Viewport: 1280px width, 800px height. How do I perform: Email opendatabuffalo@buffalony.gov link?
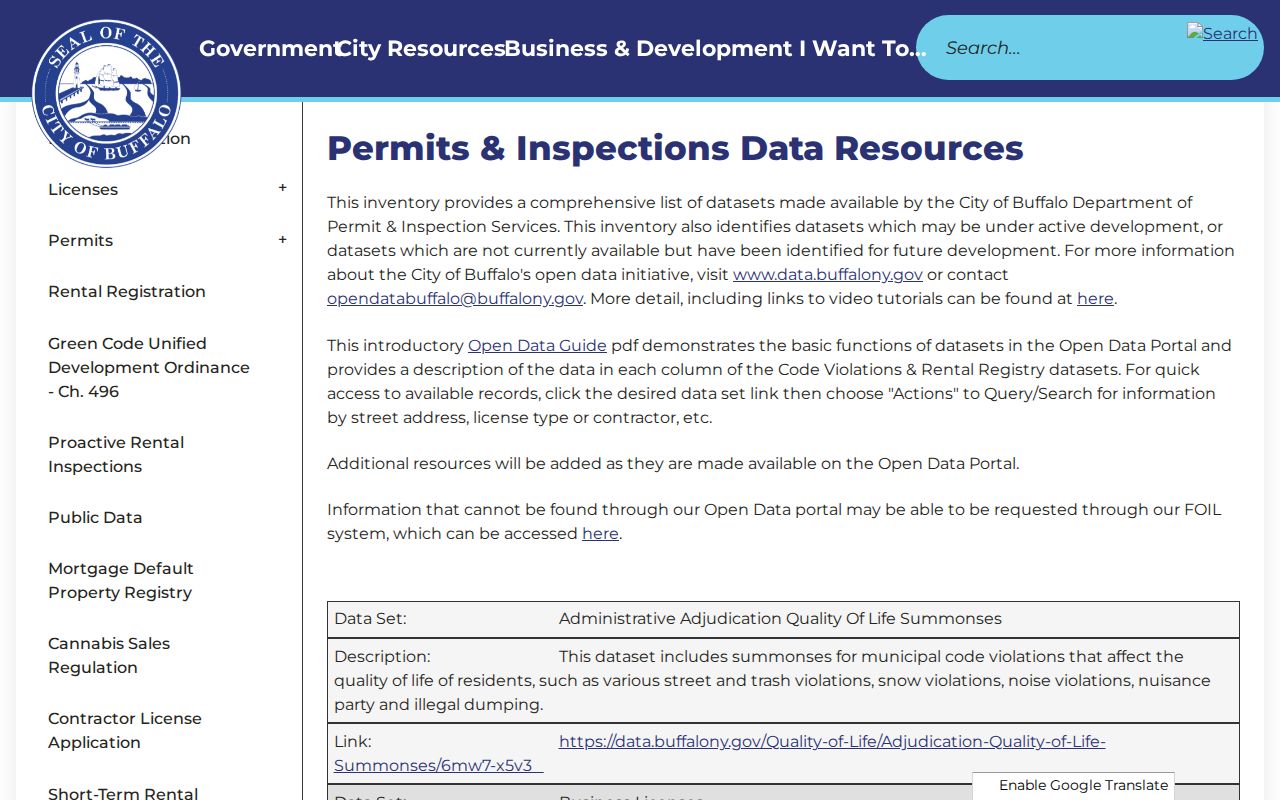click(x=455, y=298)
